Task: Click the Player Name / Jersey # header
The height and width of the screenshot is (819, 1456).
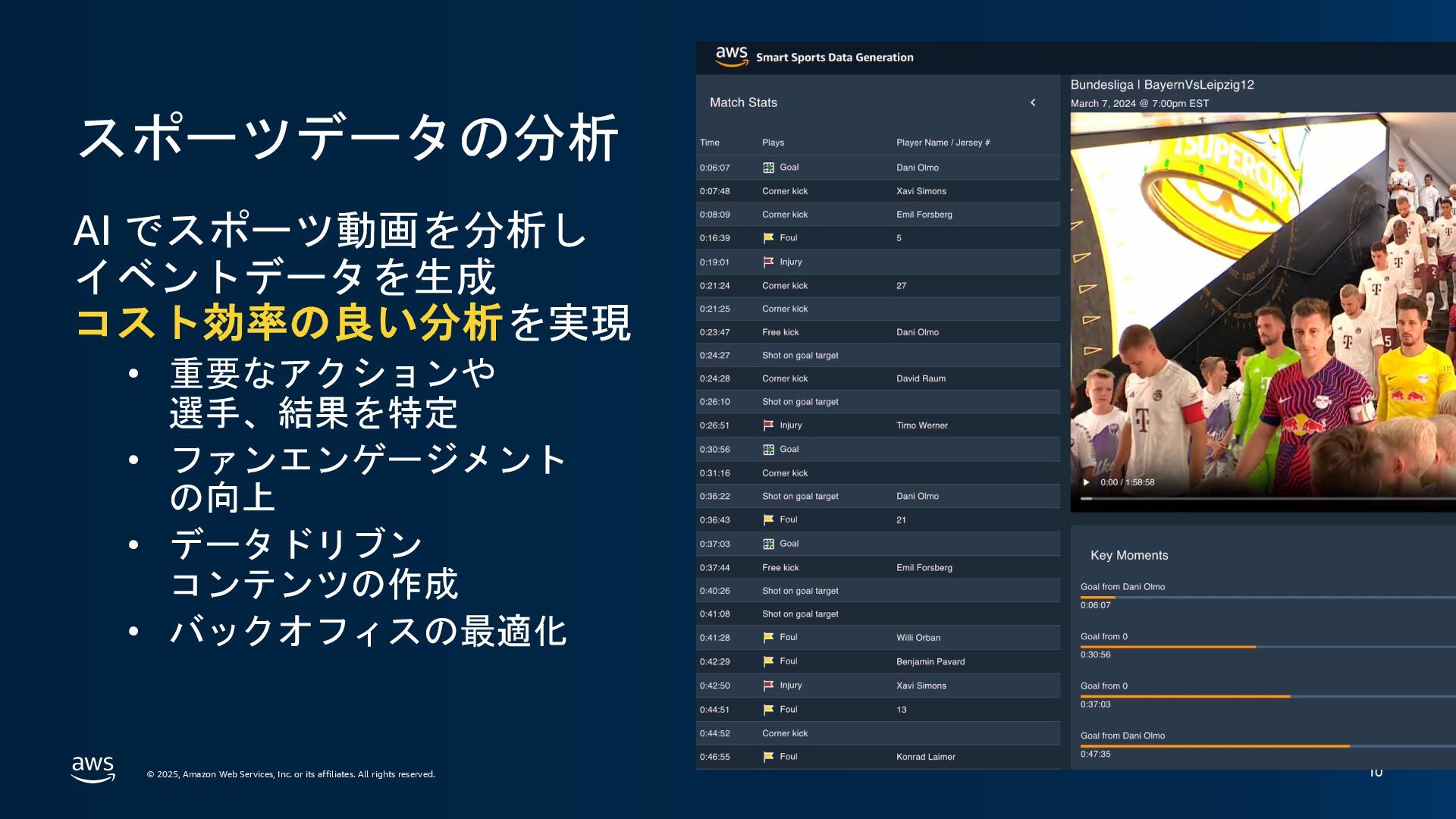Action: click(x=943, y=143)
